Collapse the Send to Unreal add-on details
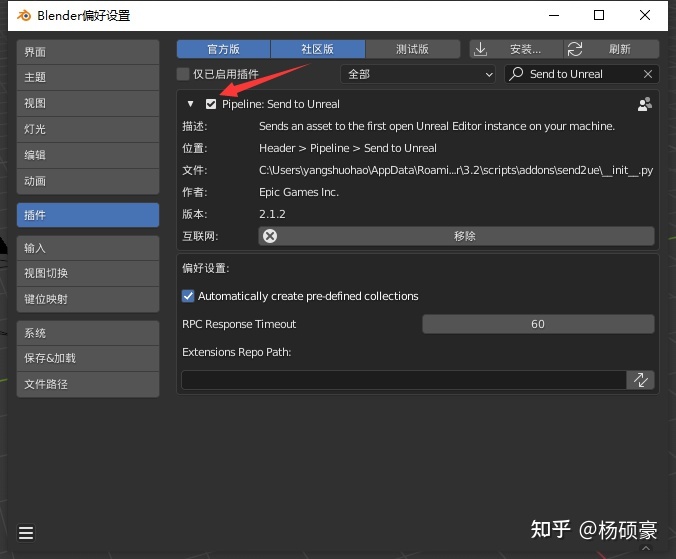Viewport: 676px width, 559px height. (x=191, y=104)
